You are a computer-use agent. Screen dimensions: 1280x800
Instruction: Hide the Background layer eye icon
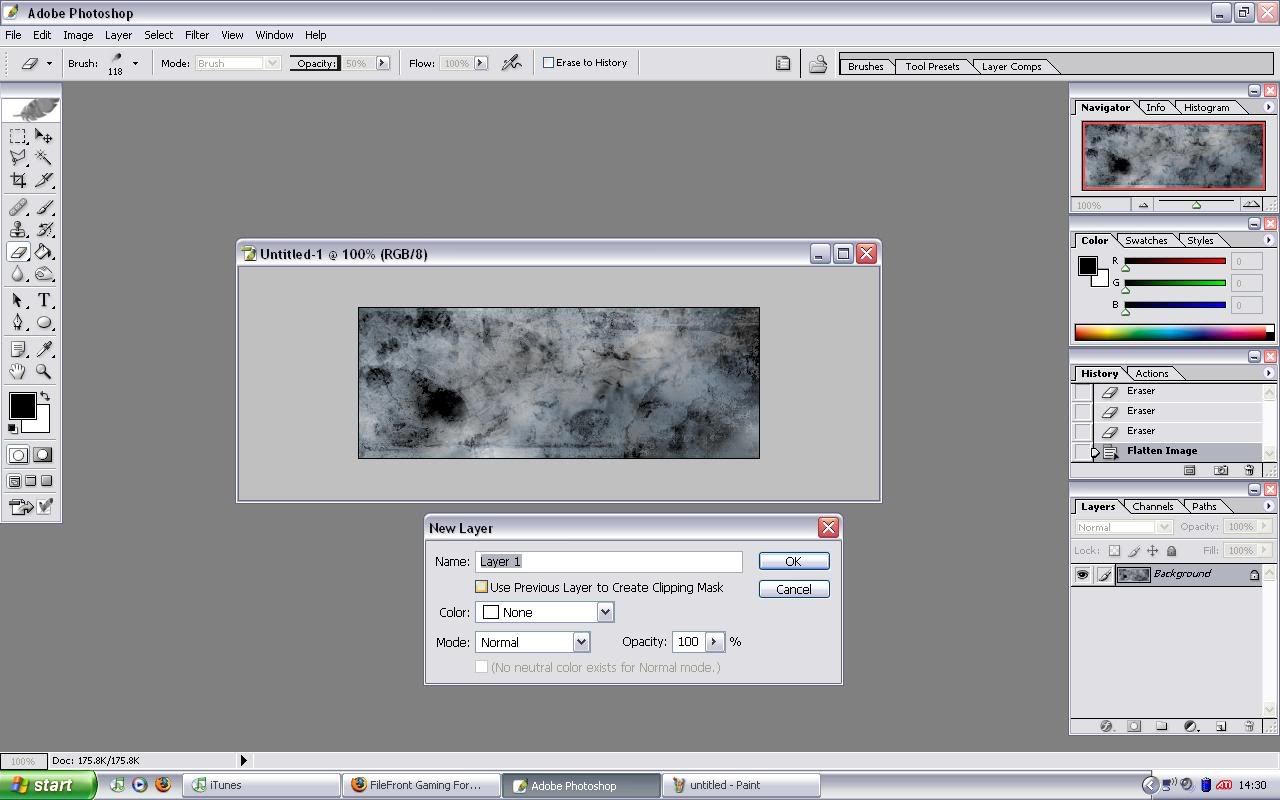coord(1082,575)
